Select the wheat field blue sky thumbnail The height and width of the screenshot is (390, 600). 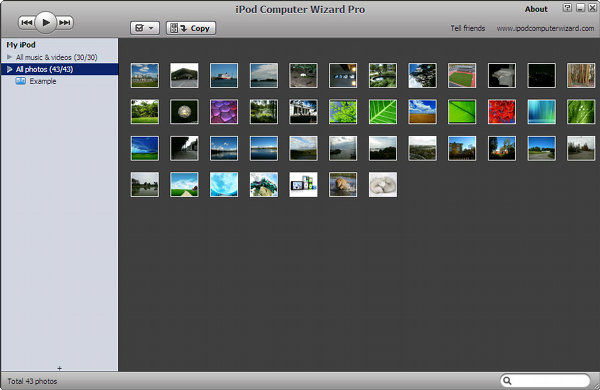pos(422,112)
